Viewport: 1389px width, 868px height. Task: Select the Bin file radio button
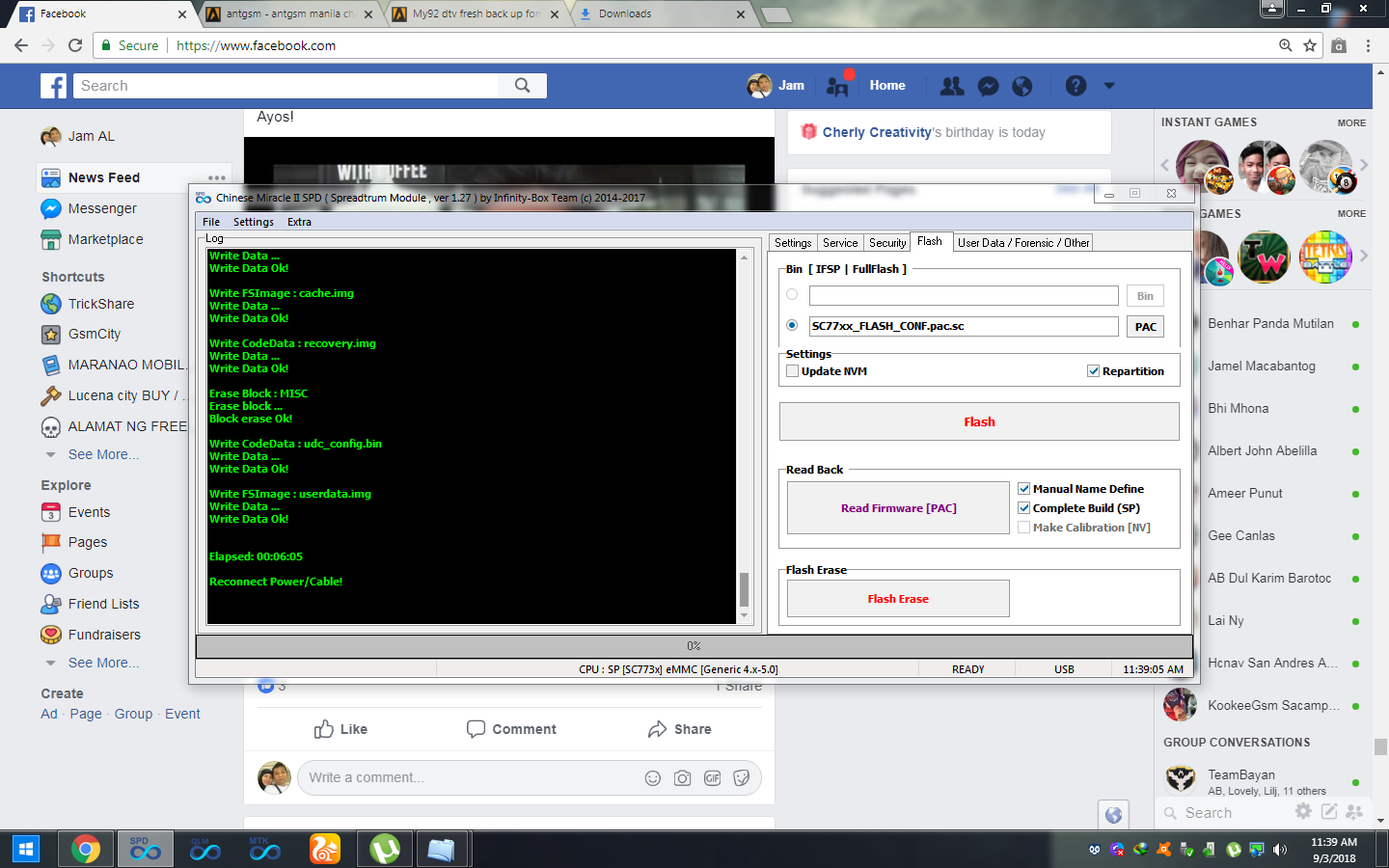click(x=792, y=294)
